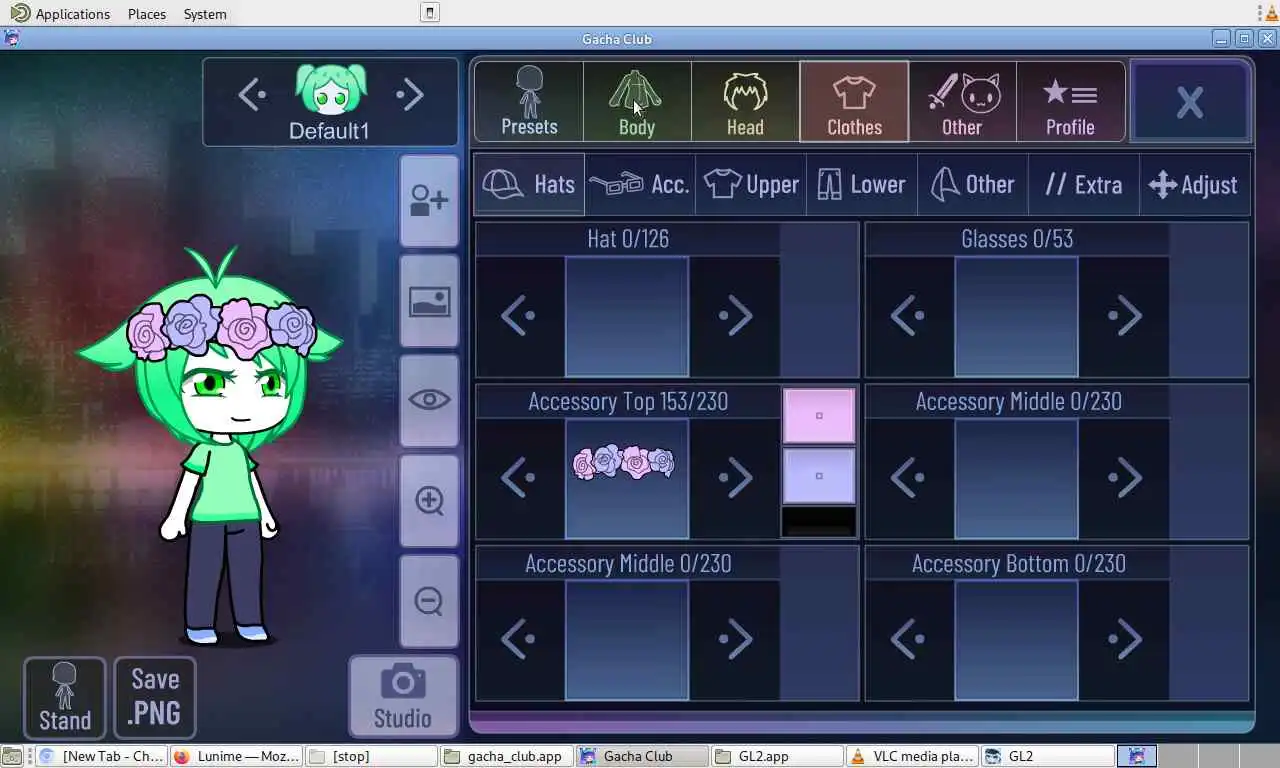Select the Hats subcategory

point(529,184)
